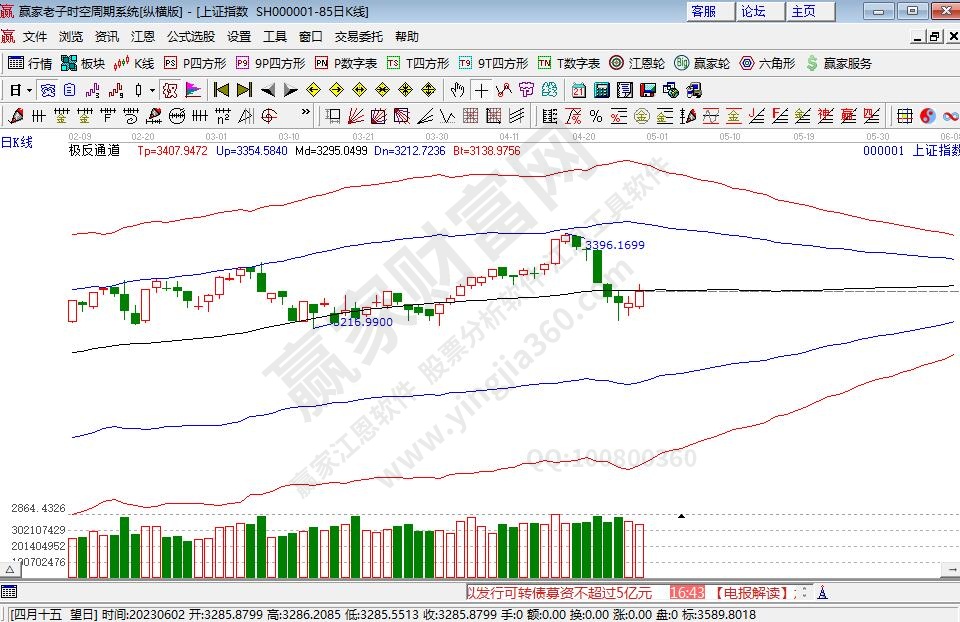Click the calendar date icon
960x622 pixels.
(578, 90)
